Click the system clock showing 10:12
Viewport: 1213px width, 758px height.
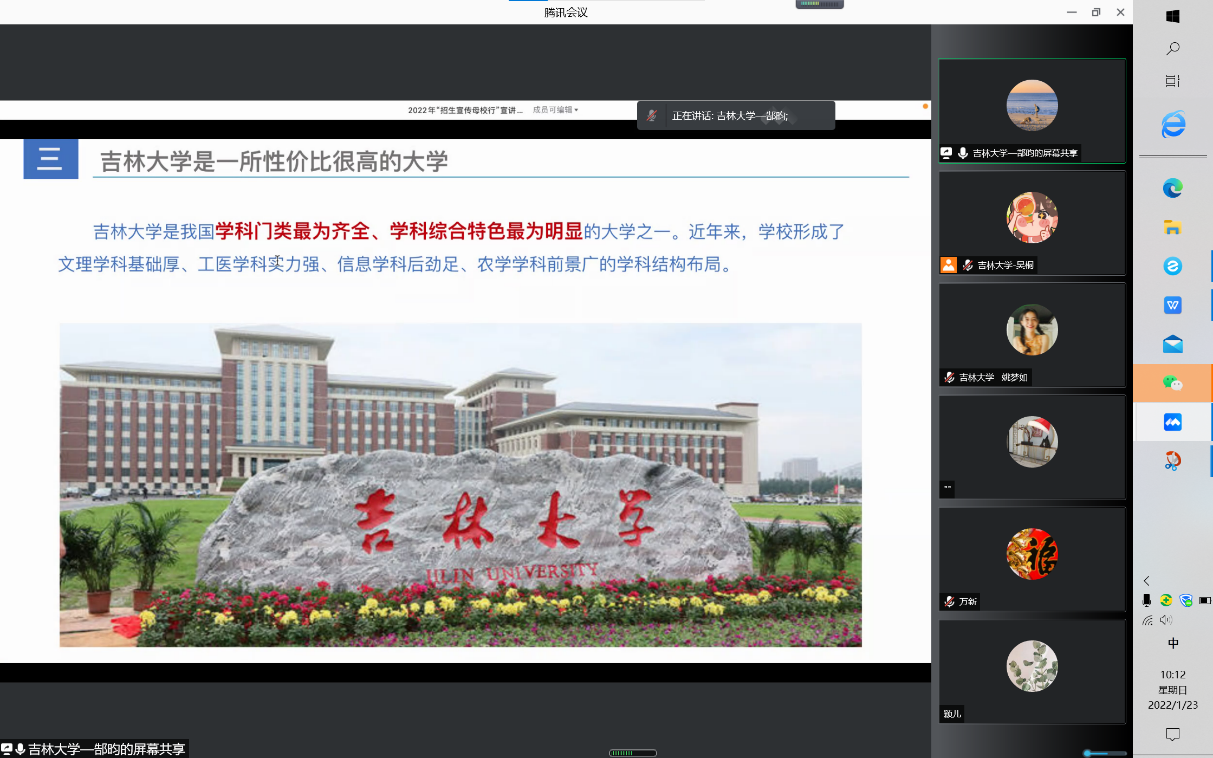1173,690
